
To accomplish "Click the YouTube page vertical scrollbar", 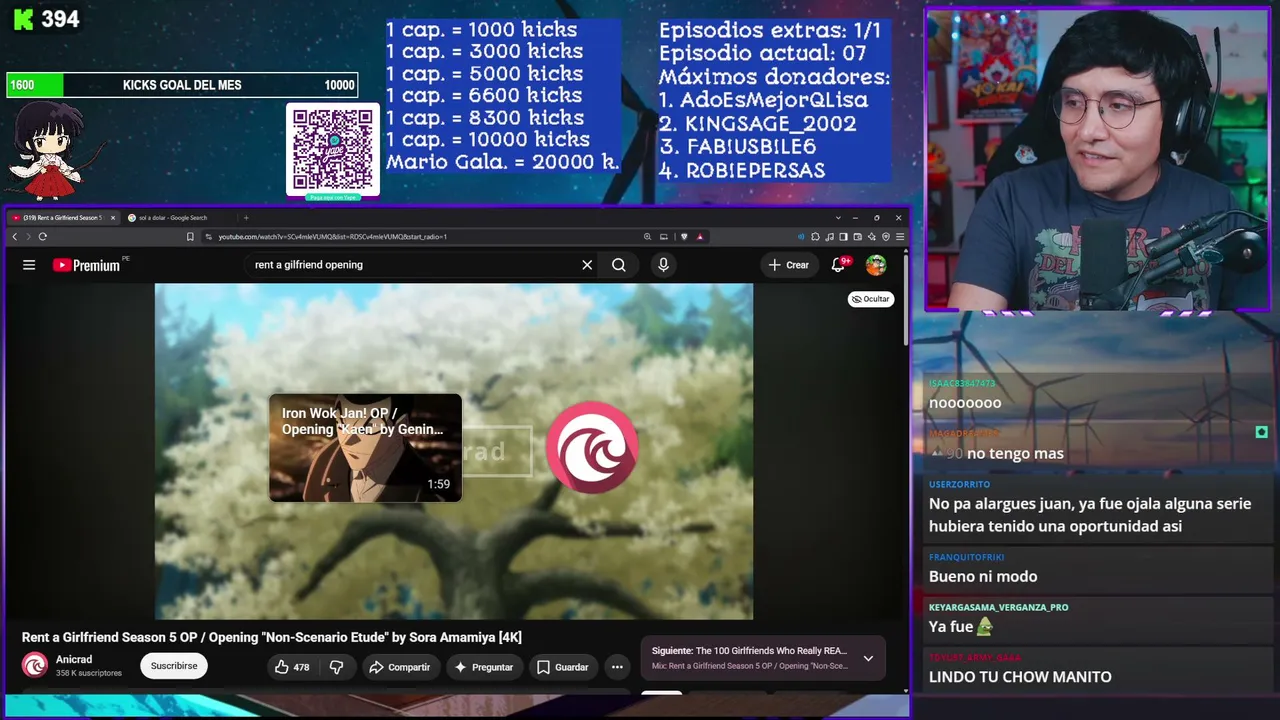I will (906, 300).
